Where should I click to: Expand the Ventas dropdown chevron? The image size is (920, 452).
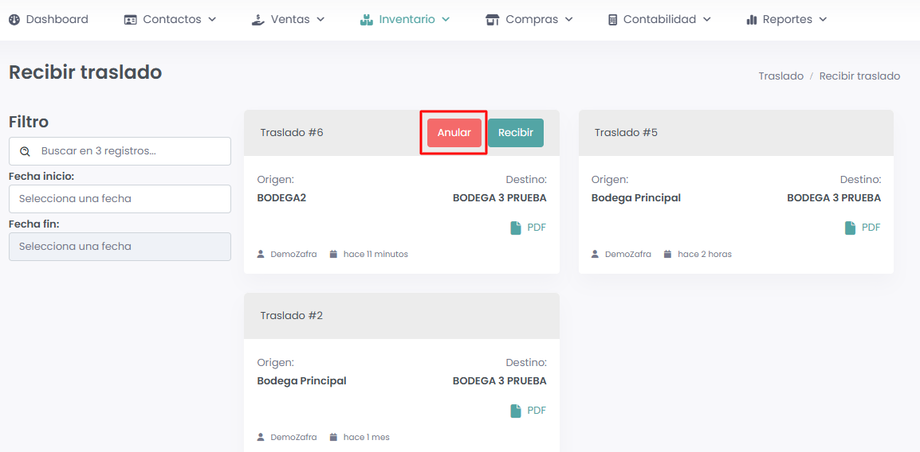tap(320, 20)
